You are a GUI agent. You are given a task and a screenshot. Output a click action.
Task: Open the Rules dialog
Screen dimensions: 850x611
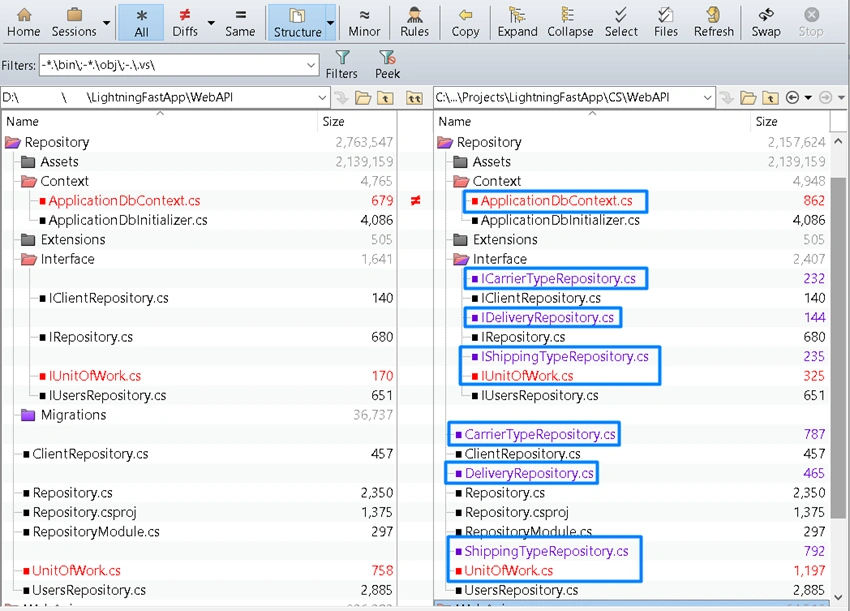(x=414, y=22)
